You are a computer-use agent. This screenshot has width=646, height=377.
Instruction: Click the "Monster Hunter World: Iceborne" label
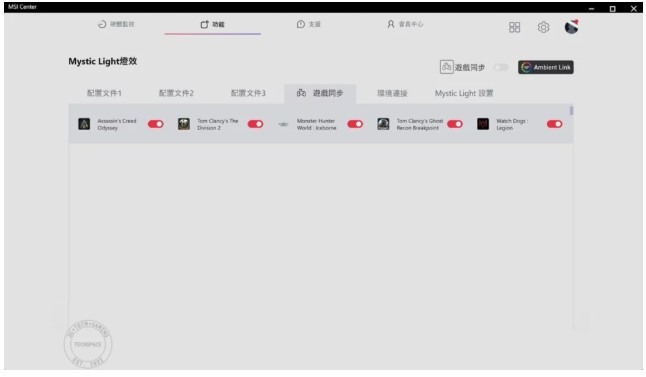click(x=316, y=124)
